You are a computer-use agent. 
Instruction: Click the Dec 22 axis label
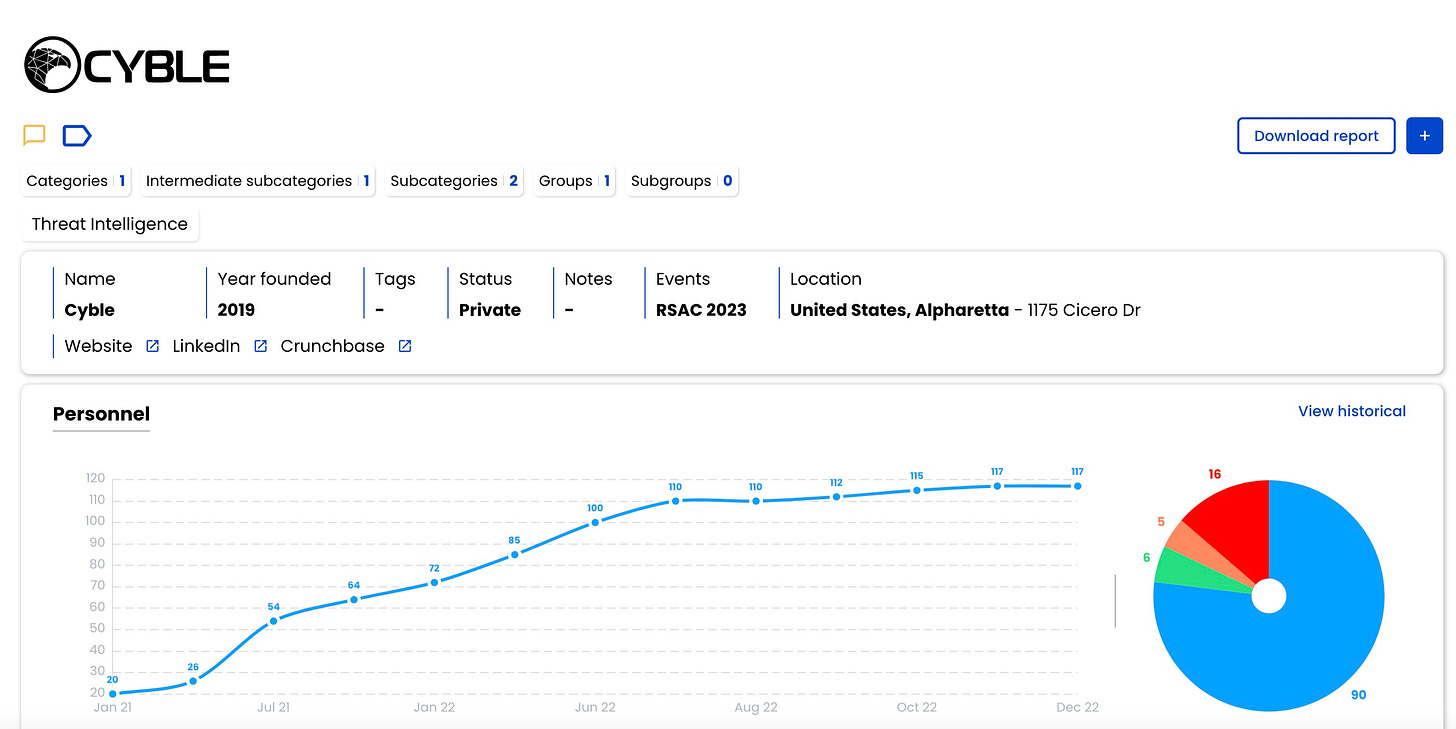pyautogui.click(x=1077, y=707)
